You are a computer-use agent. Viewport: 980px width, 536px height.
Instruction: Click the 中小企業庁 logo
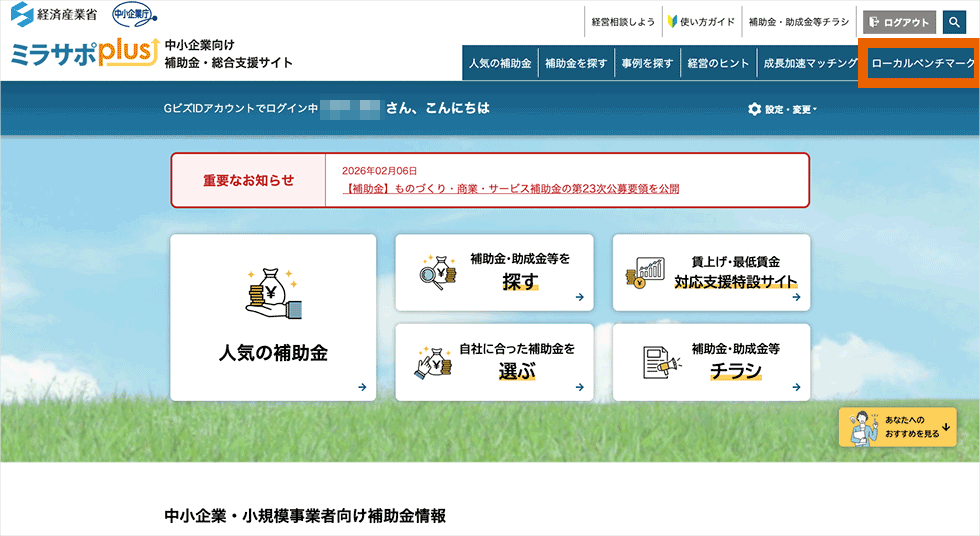(133, 16)
